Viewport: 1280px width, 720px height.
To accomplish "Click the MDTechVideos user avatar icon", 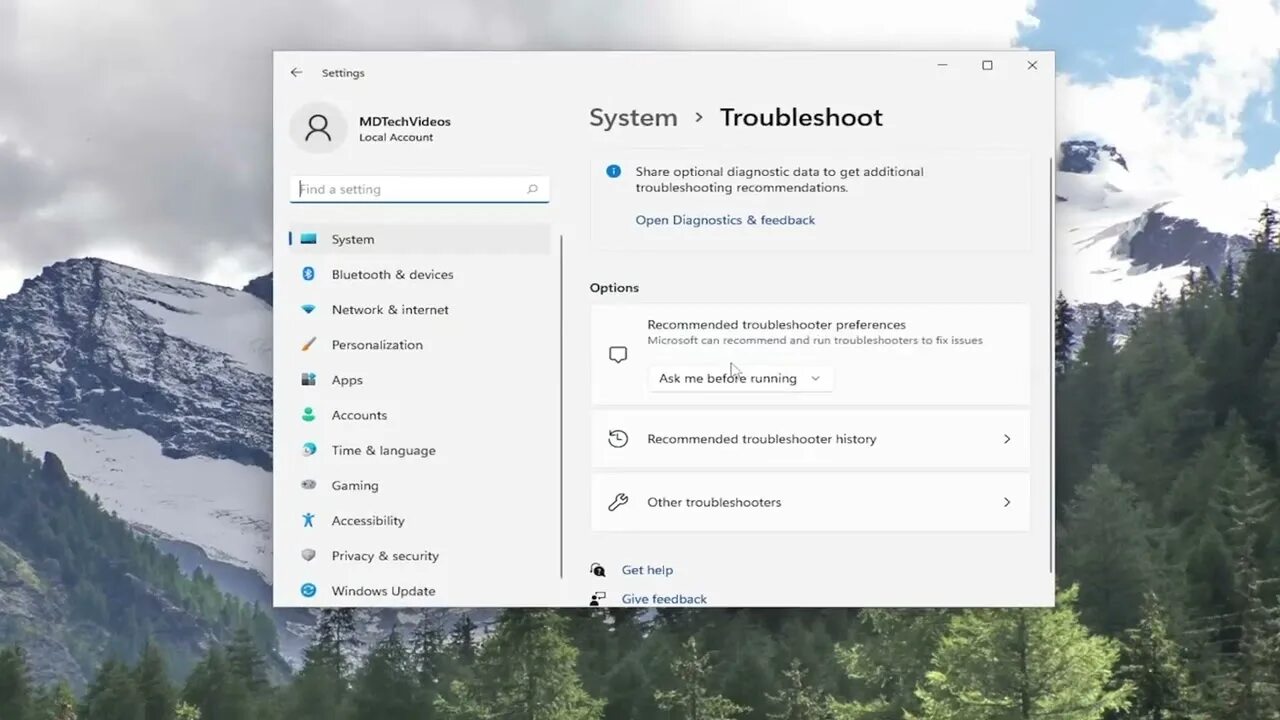I will [318, 128].
